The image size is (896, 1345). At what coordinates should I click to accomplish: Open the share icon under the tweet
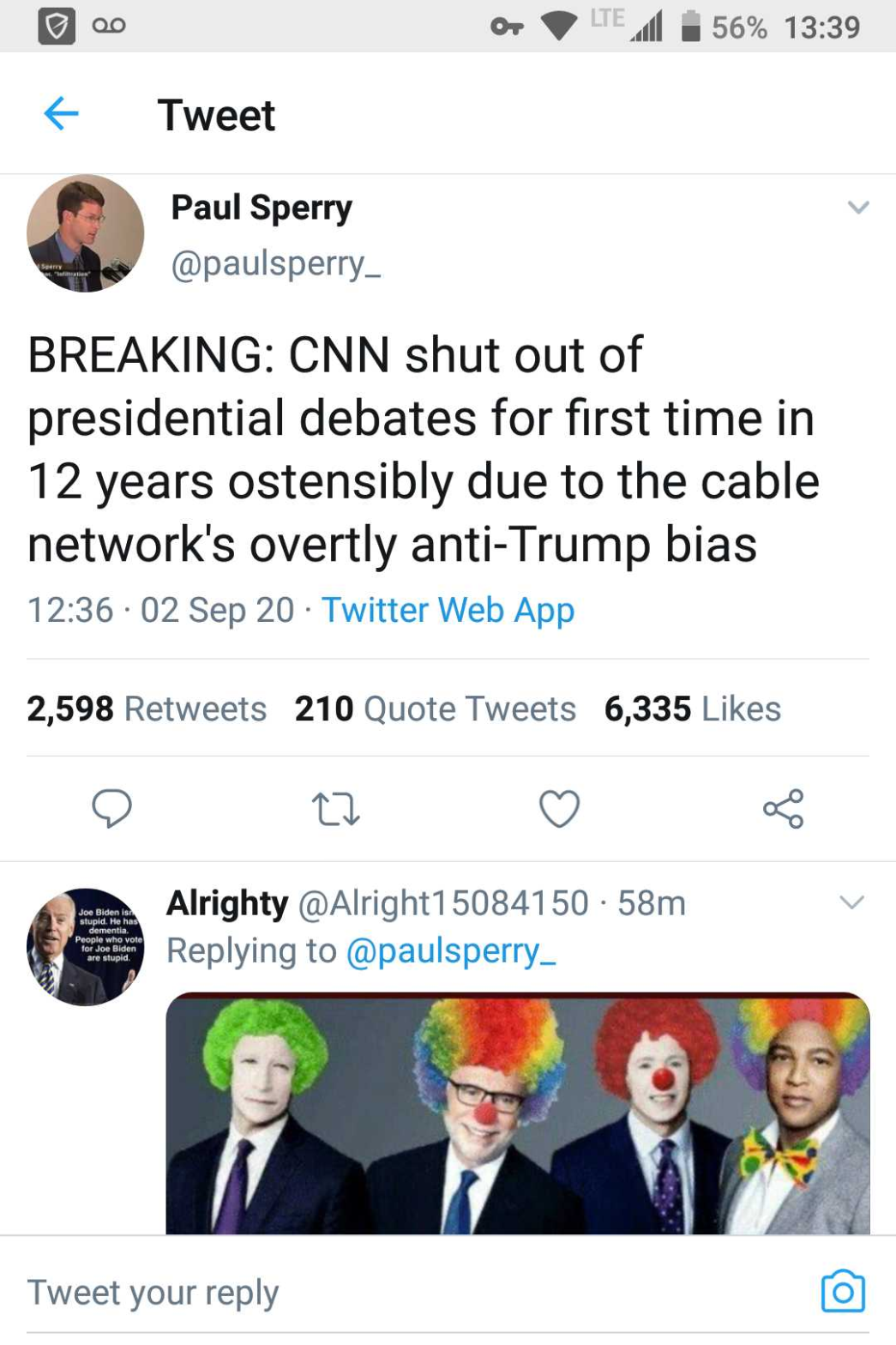pyautogui.click(x=783, y=808)
